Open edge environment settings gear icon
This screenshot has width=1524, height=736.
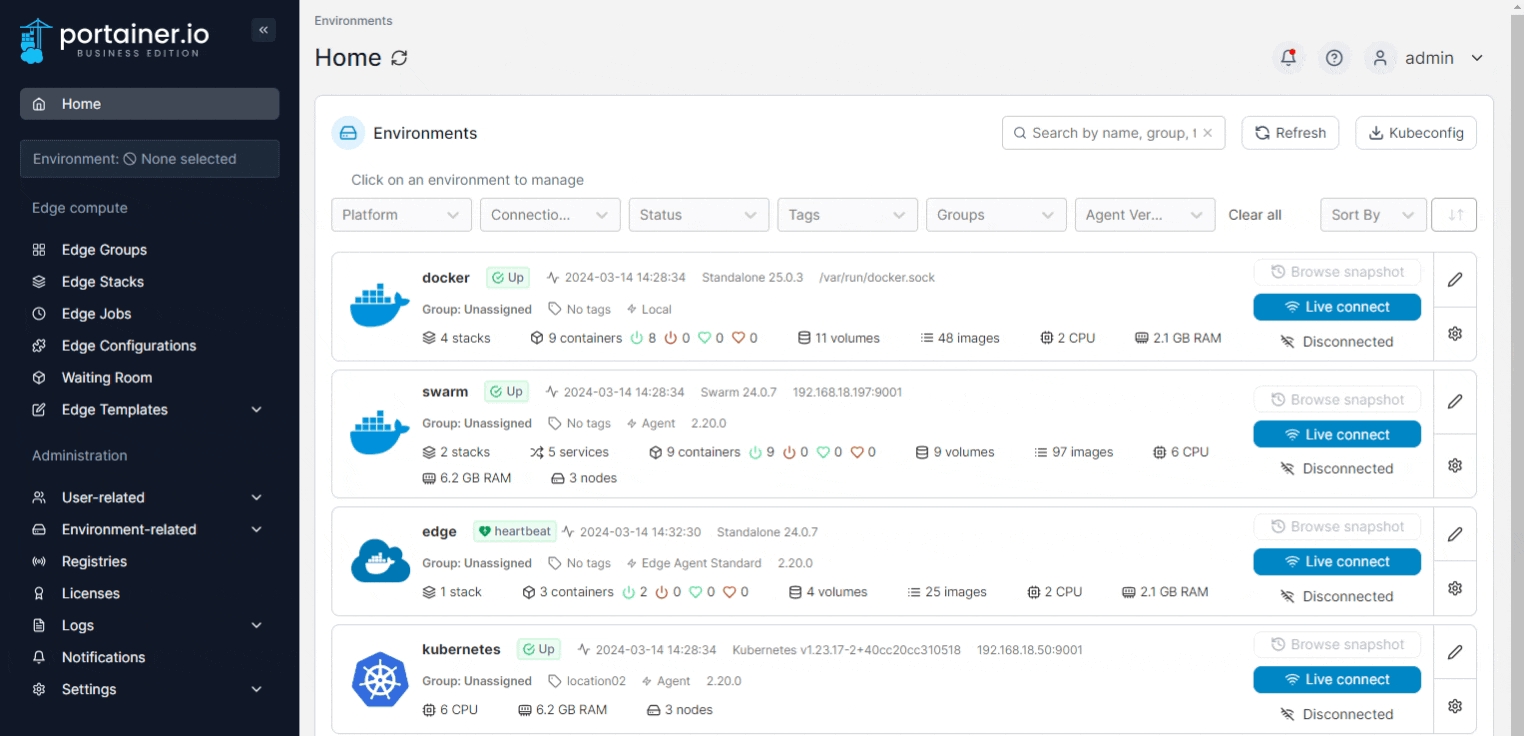pyautogui.click(x=1455, y=588)
